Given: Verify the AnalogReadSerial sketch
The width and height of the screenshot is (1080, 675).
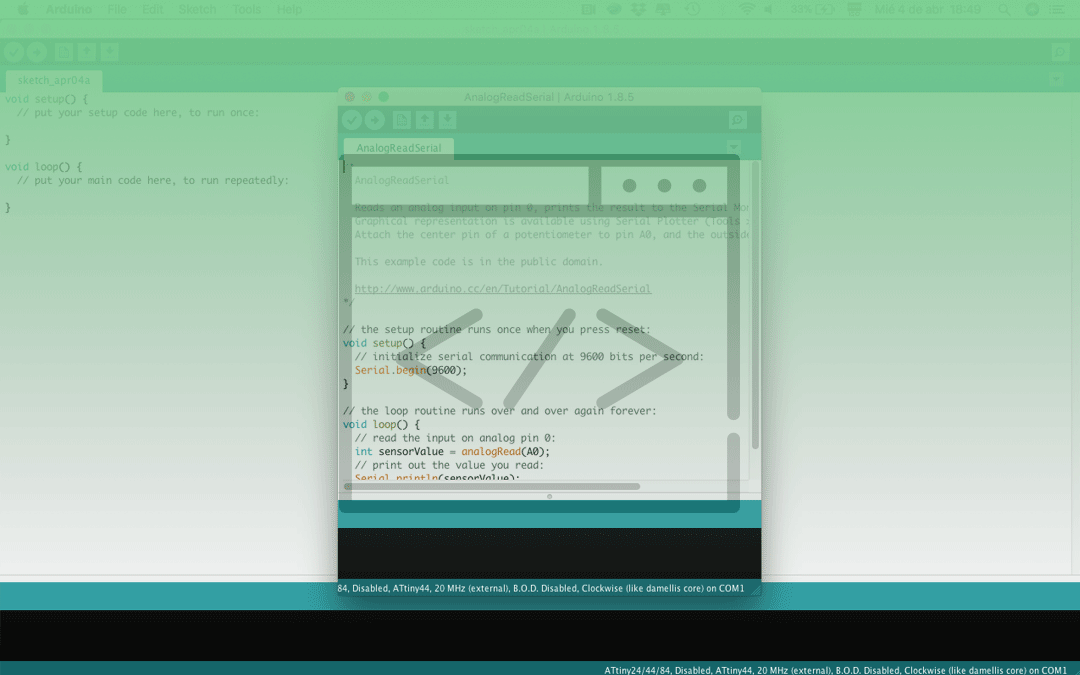Looking at the screenshot, I should [x=352, y=119].
